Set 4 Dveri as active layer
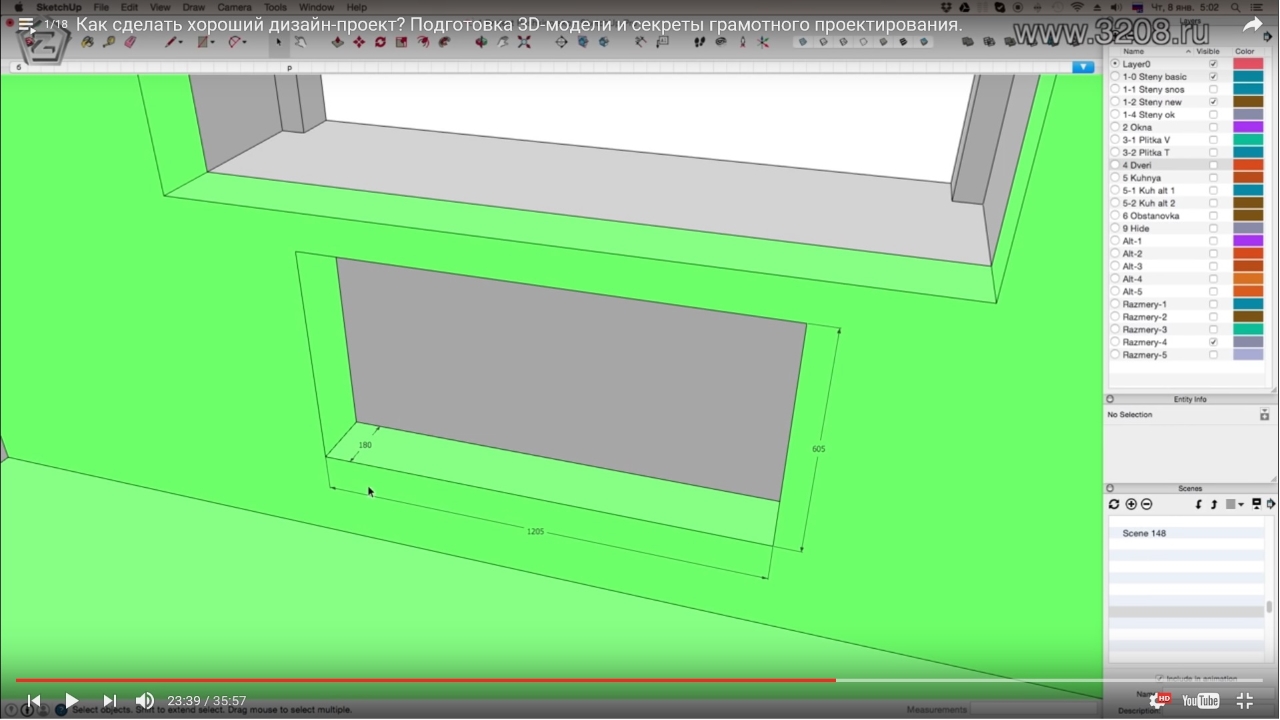The height and width of the screenshot is (720, 1280). [x=1115, y=165]
